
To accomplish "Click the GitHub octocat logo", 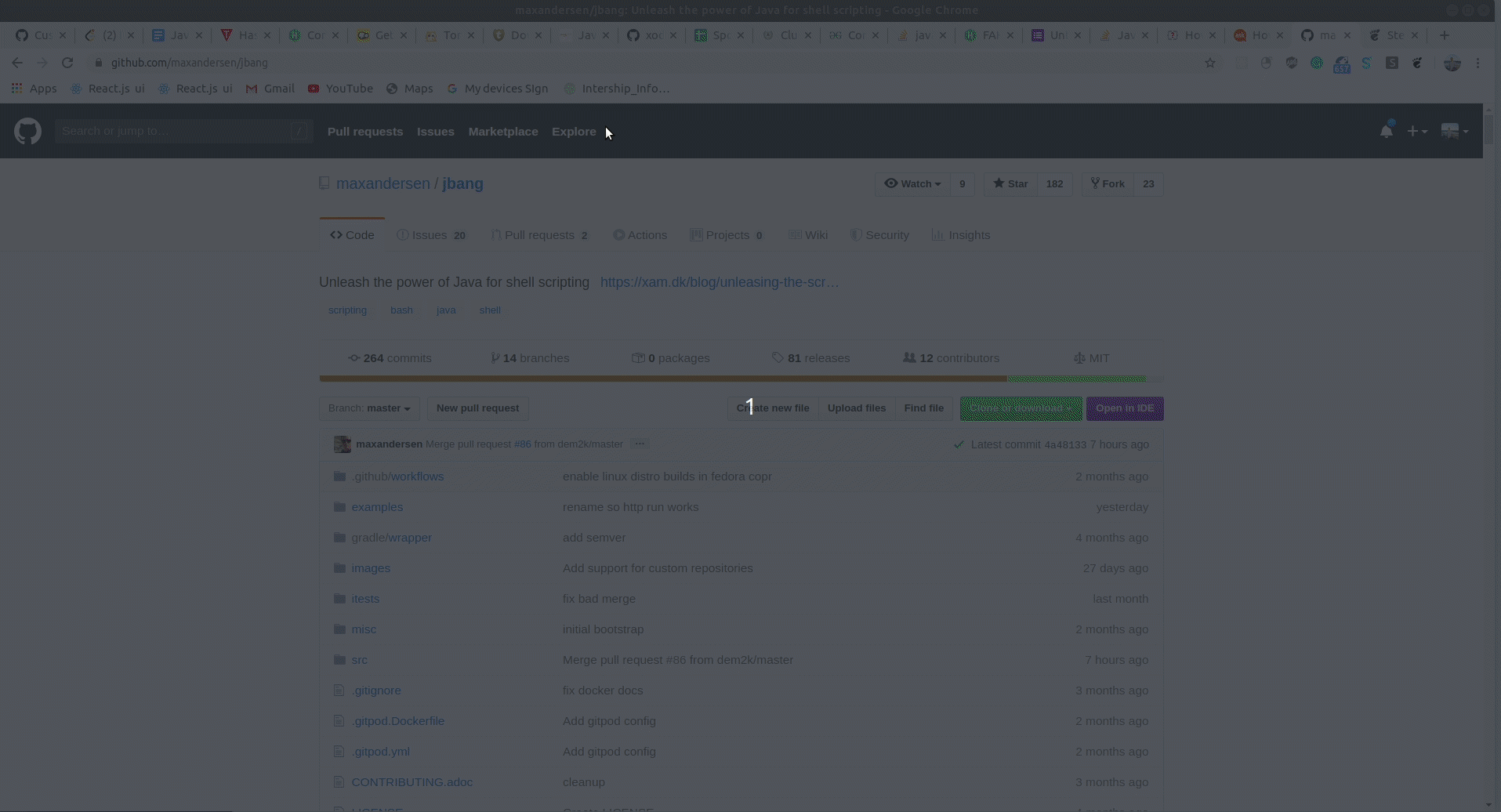I will tap(27, 131).
